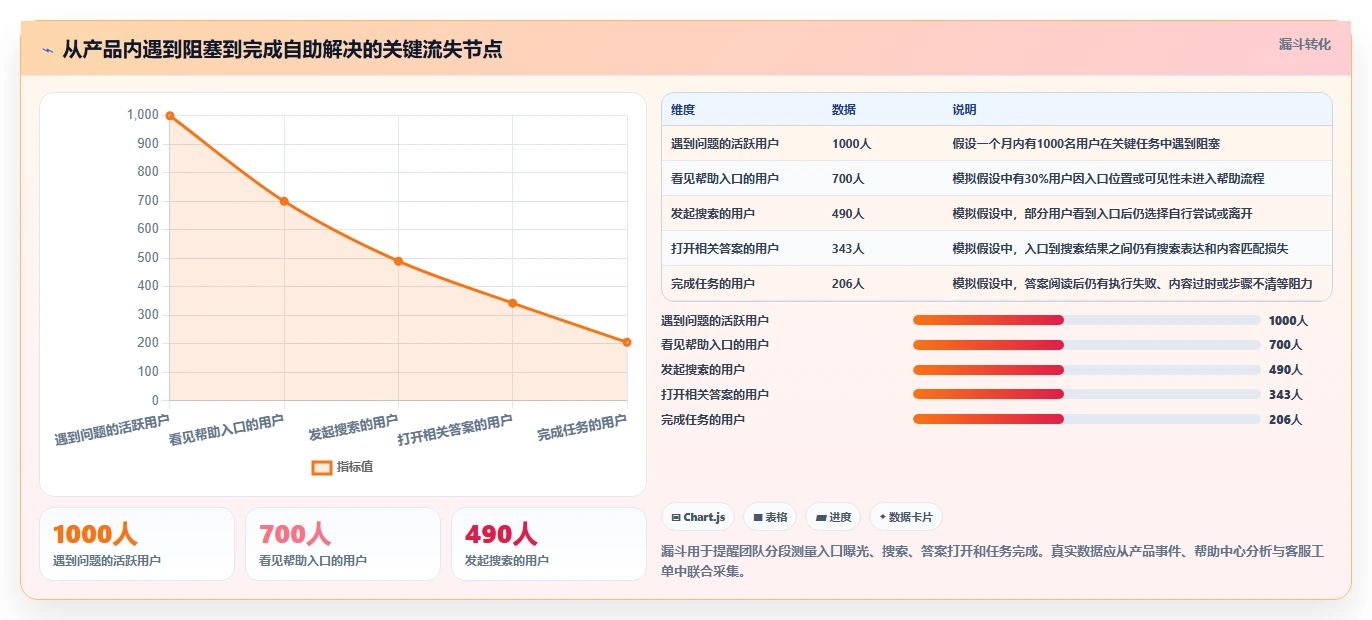
Task: Select table cell 发起搜索的用户
Action: click(x=713, y=214)
